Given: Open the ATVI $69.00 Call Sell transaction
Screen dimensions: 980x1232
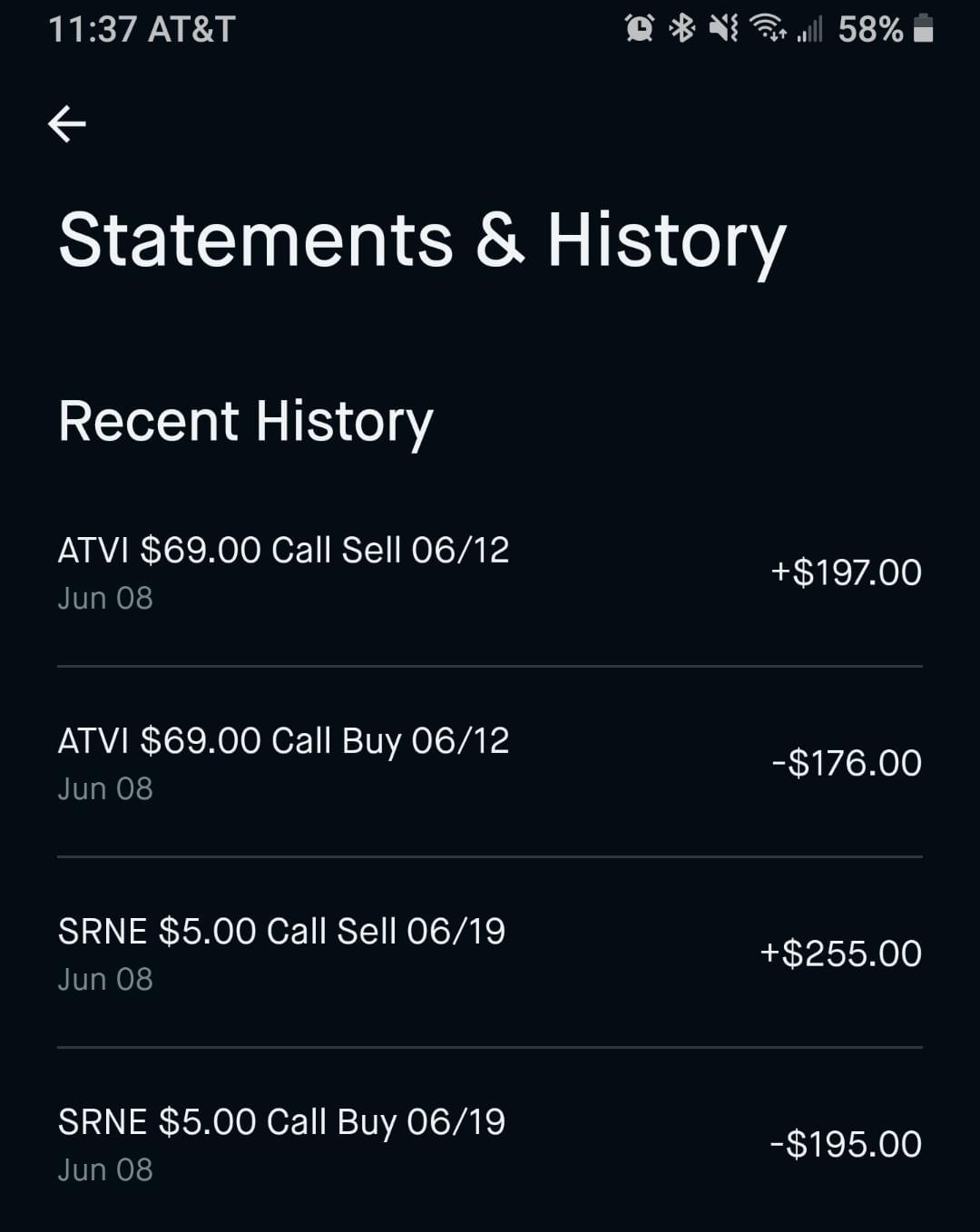Looking at the screenshot, I should pos(283,551).
